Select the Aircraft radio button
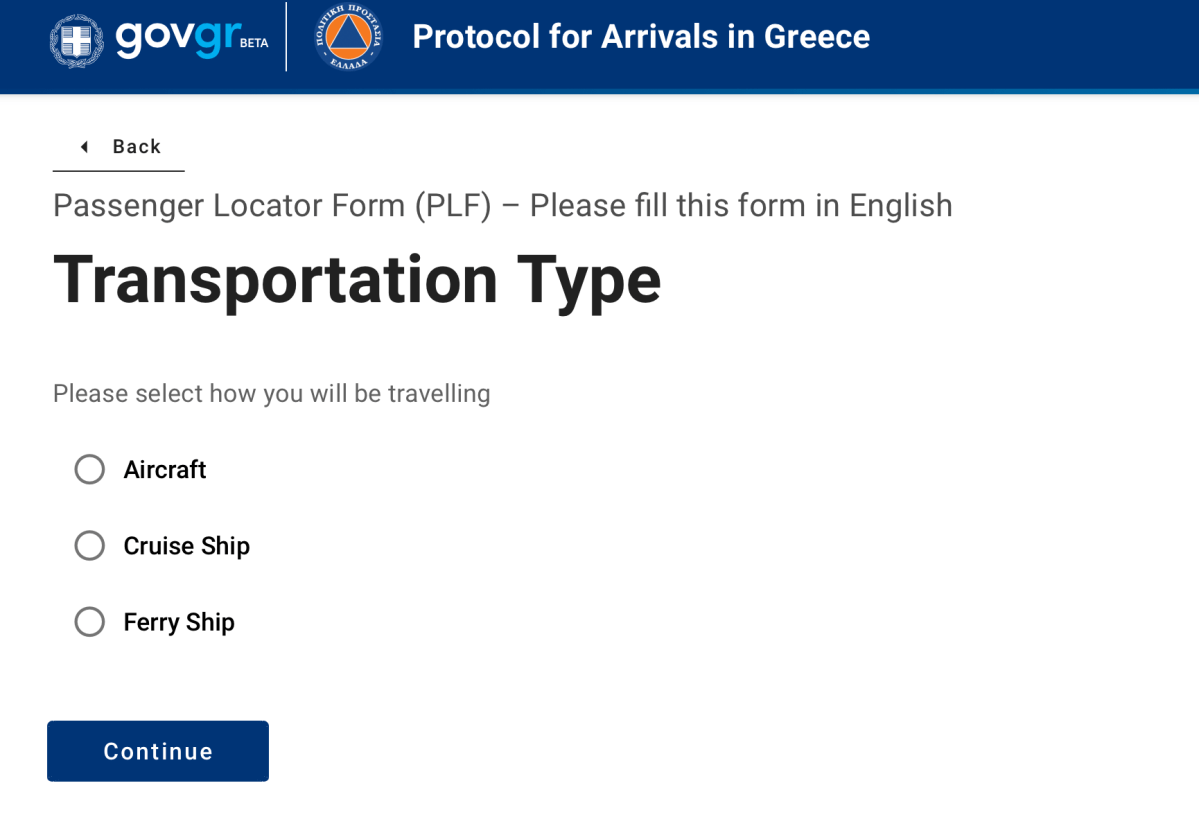 click(90, 469)
